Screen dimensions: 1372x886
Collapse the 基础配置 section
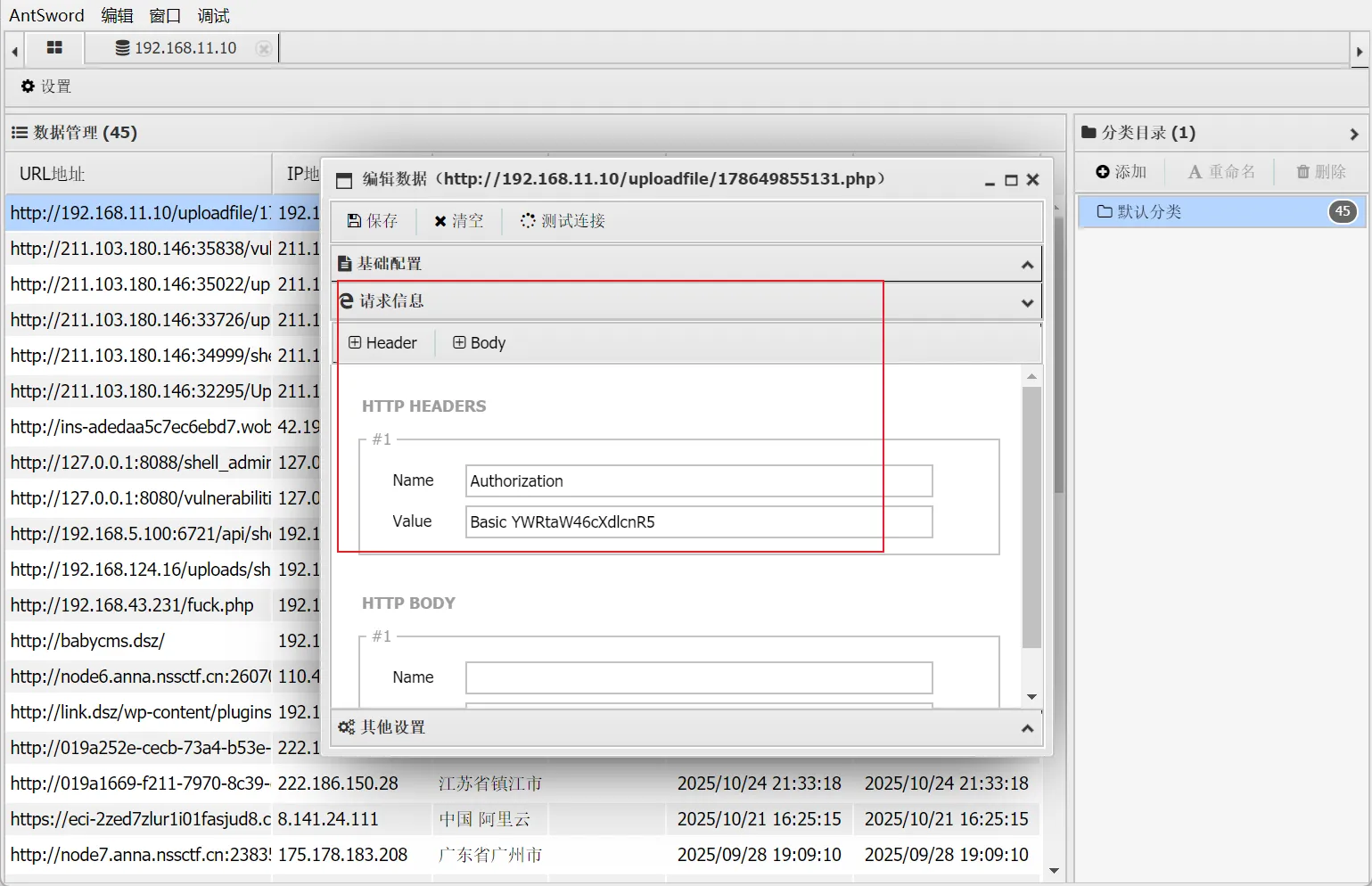pyautogui.click(x=1027, y=264)
